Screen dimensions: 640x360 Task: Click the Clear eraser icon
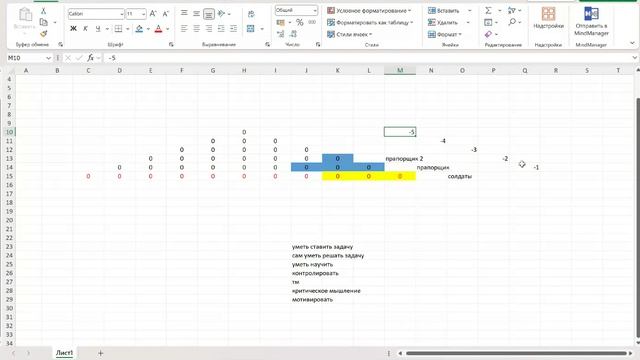point(488,34)
